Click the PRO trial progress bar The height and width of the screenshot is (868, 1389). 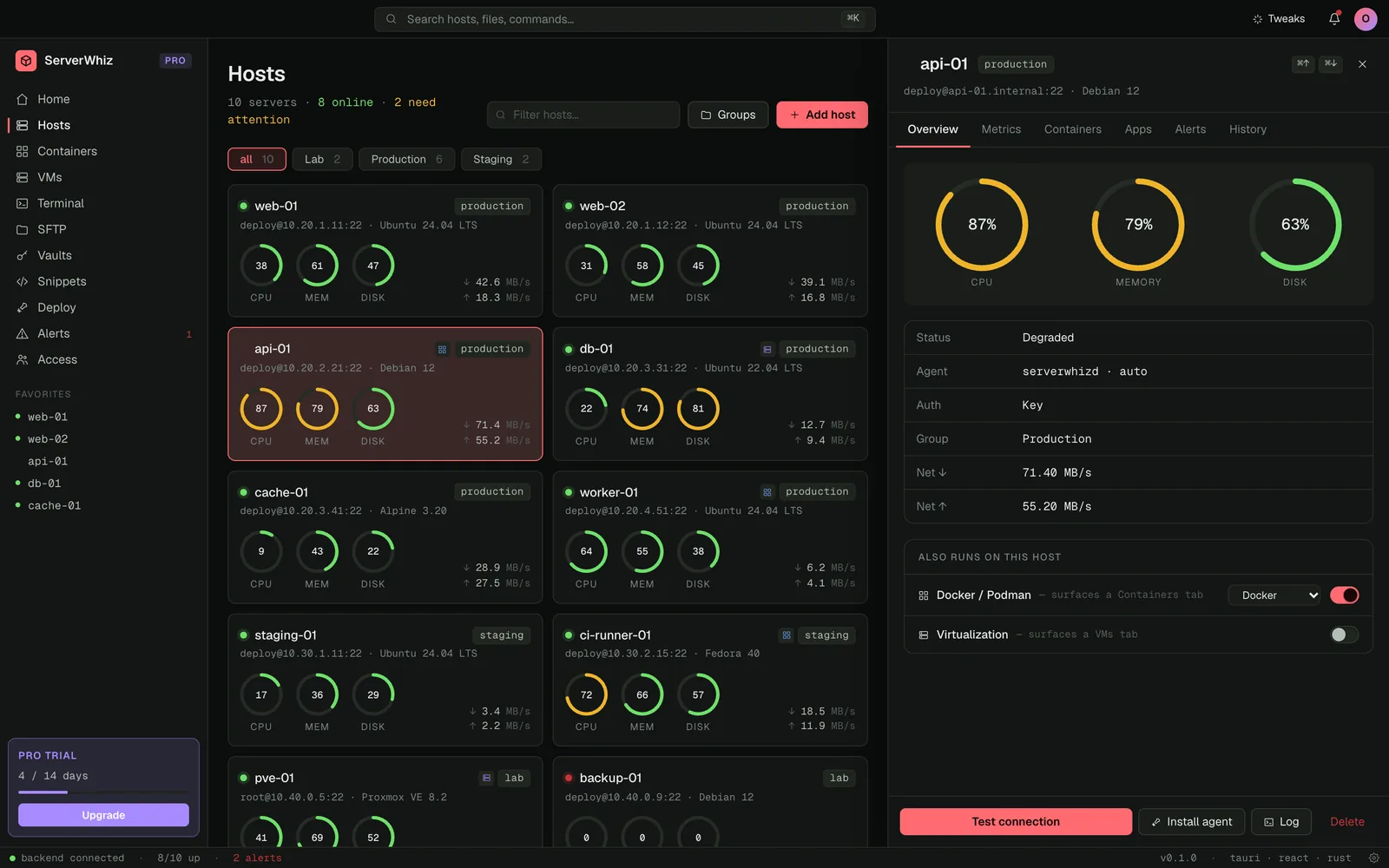(x=103, y=792)
